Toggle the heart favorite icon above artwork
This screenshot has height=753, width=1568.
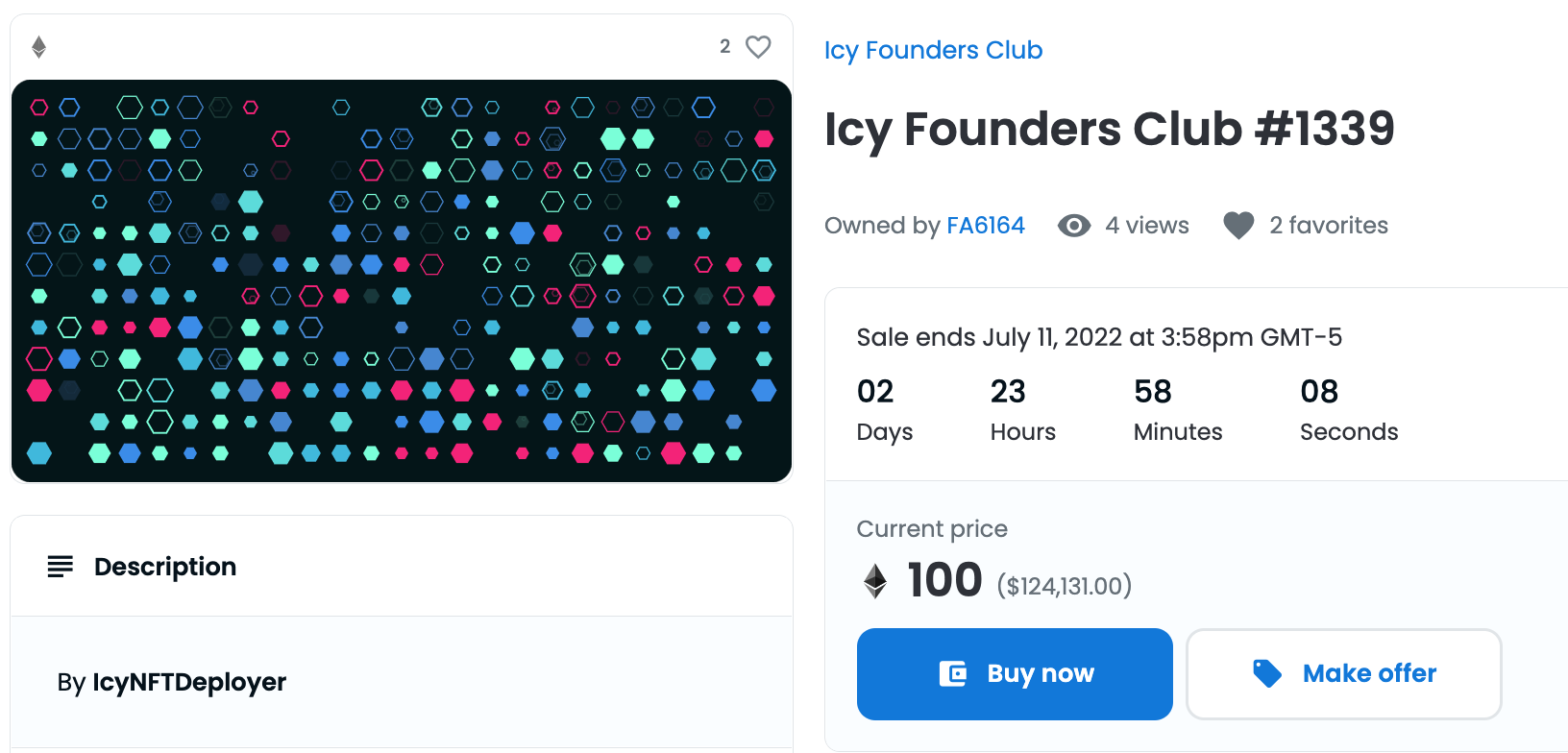pyautogui.click(x=758, y=46)
